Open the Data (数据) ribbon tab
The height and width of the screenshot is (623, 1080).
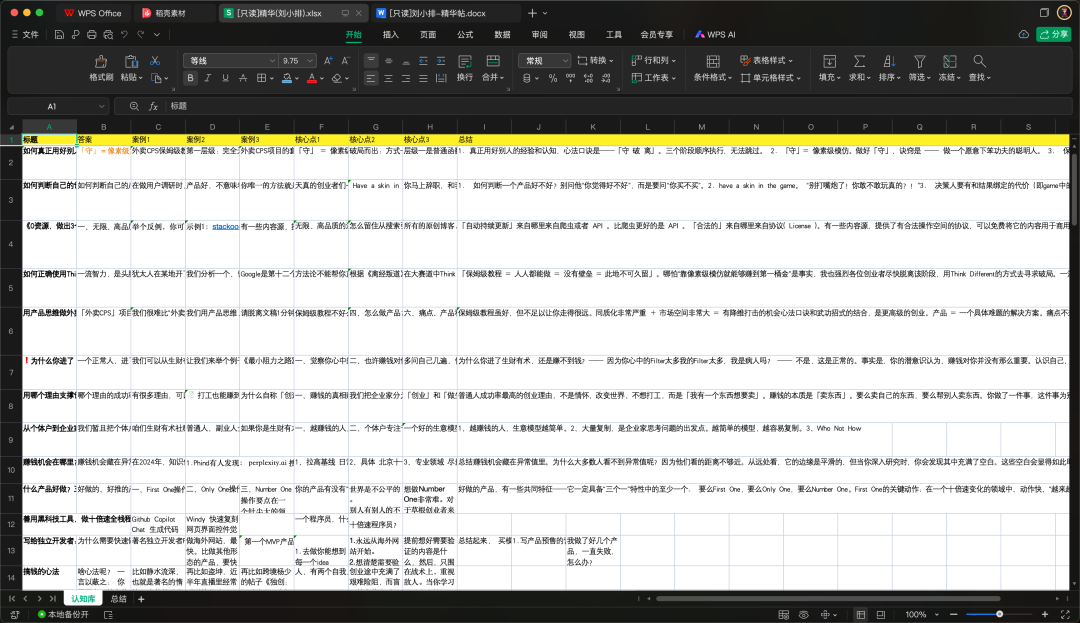coord(503,34)
